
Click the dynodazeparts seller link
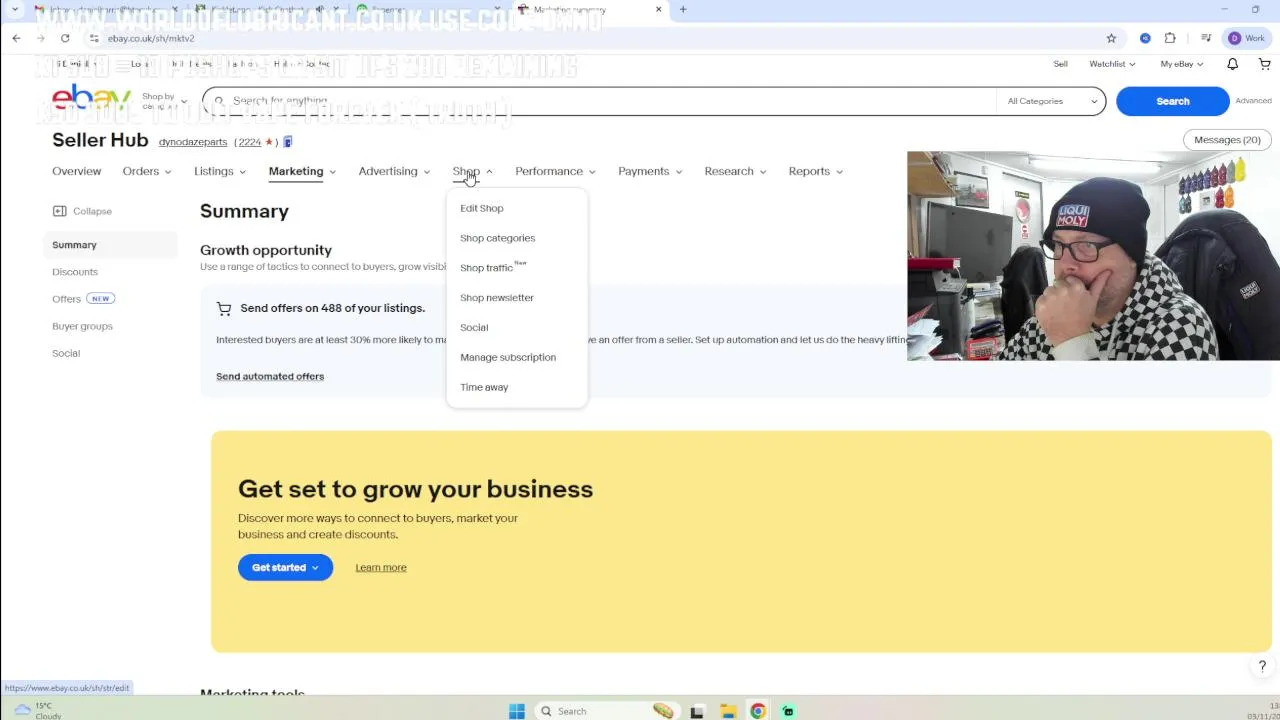coord(193,142)
